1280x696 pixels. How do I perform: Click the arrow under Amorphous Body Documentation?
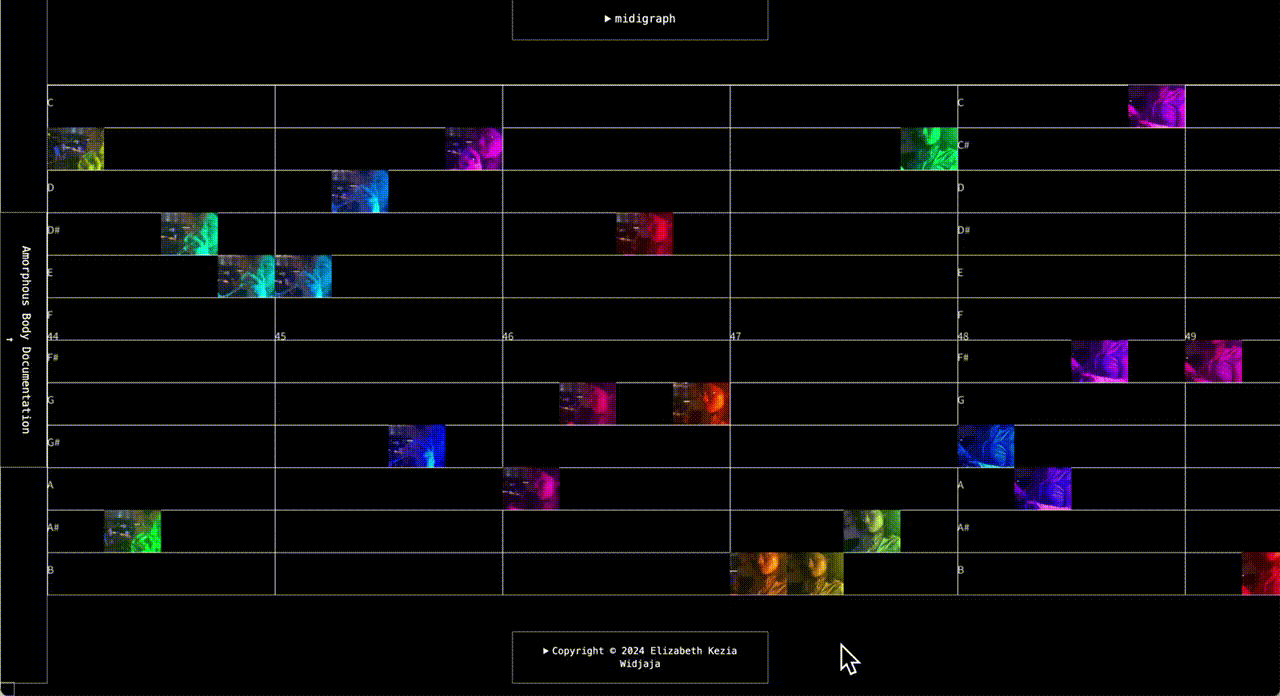pyautogui.click(x=8, y=341)
